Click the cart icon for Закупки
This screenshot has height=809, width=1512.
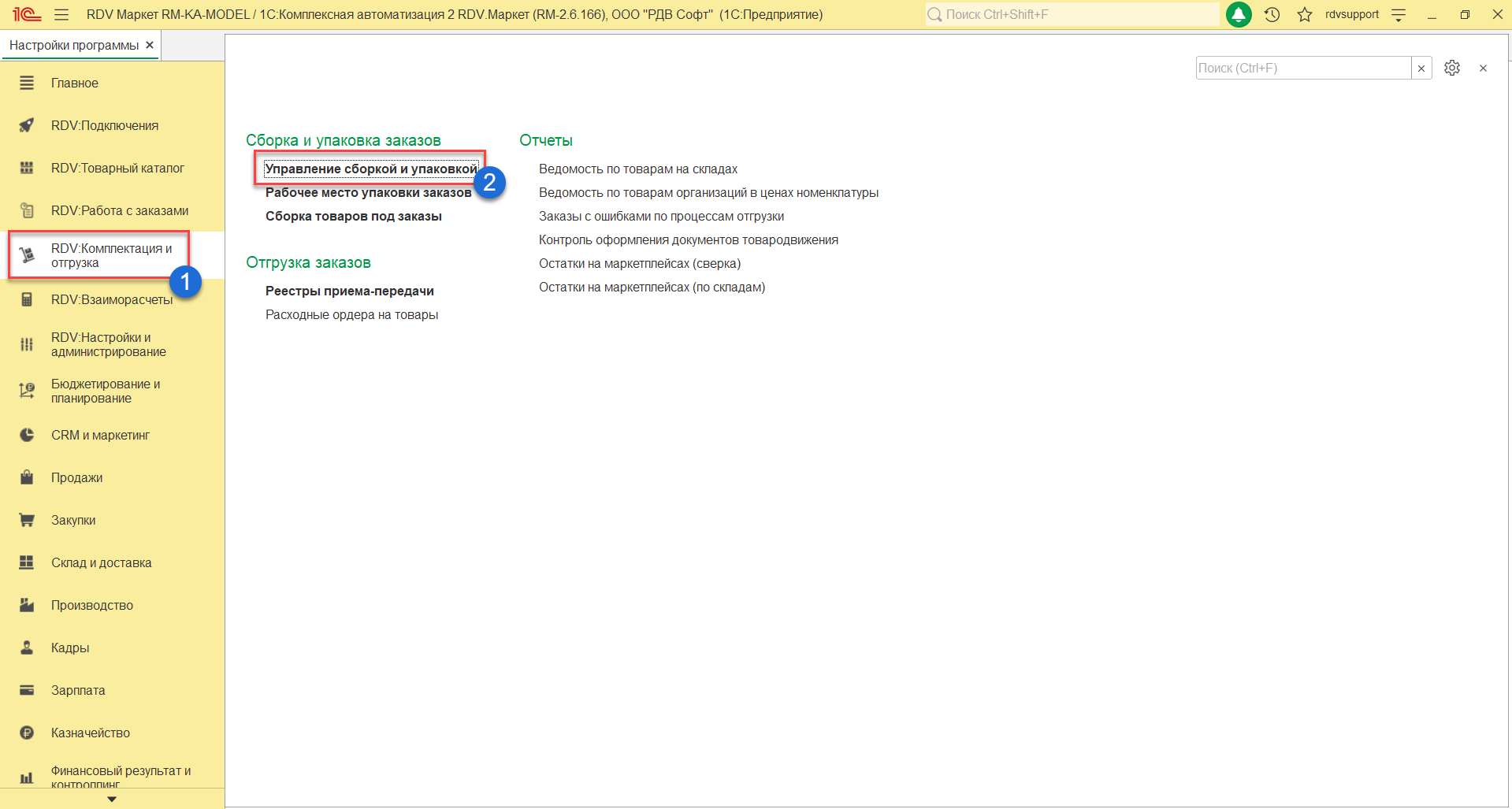[27, 520]
